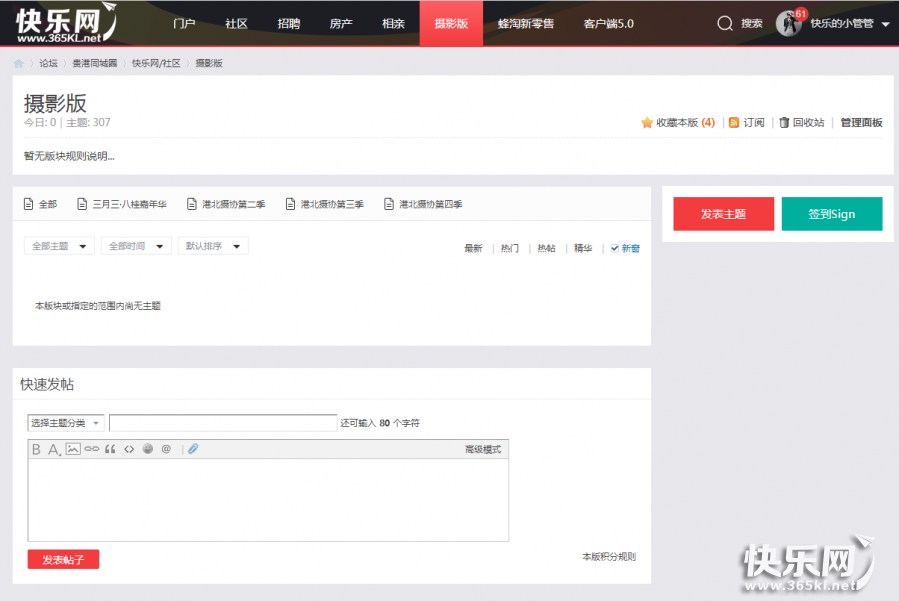Click the 快乐网 site logo
This screenshot has width=899, height=601.
pyautogui.click(x=66, y=23)
